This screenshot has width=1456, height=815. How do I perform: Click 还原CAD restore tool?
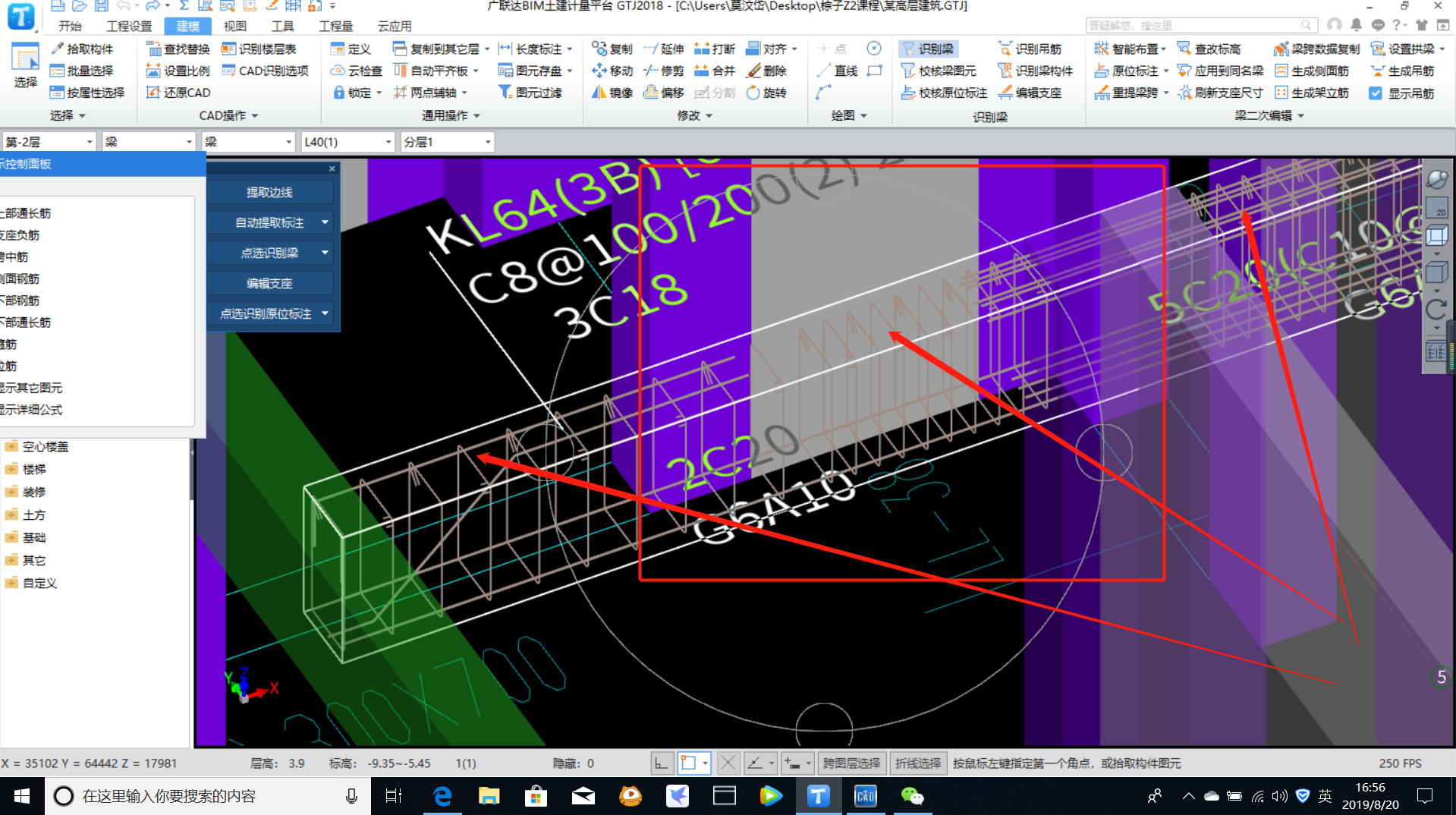[178, 93]
